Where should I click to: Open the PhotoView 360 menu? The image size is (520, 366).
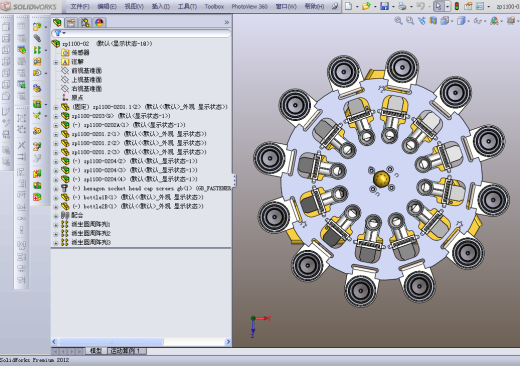pyautogui.click(x=249, y=6)
